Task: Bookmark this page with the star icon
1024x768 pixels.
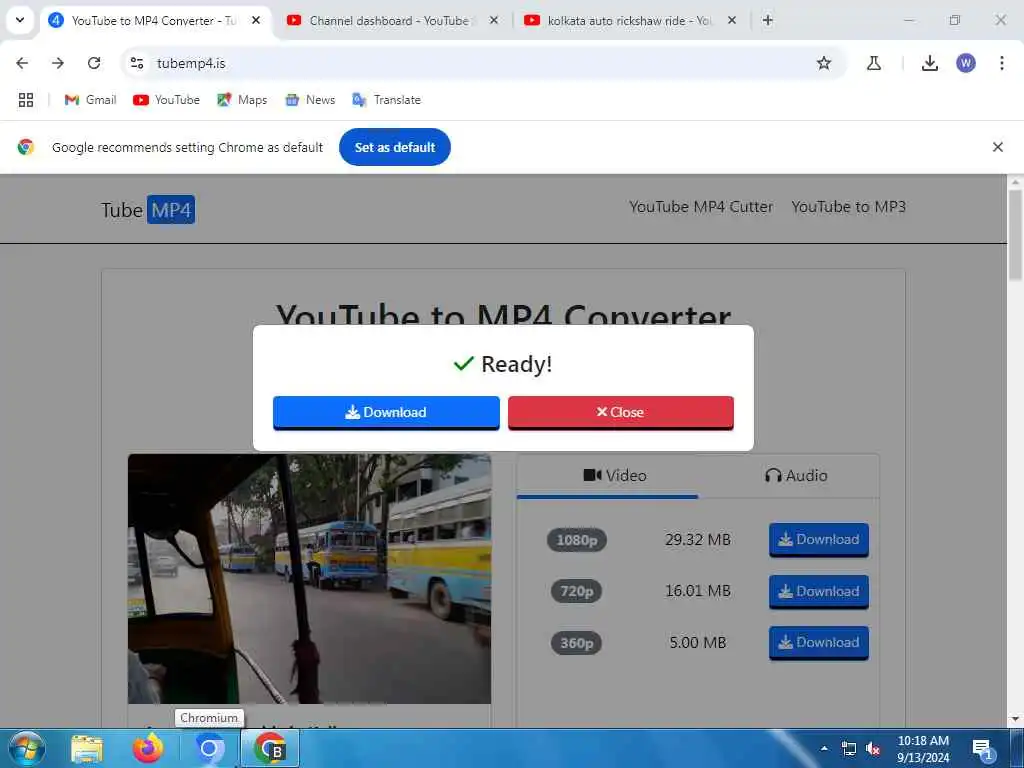Action: [x=824, y=63]
